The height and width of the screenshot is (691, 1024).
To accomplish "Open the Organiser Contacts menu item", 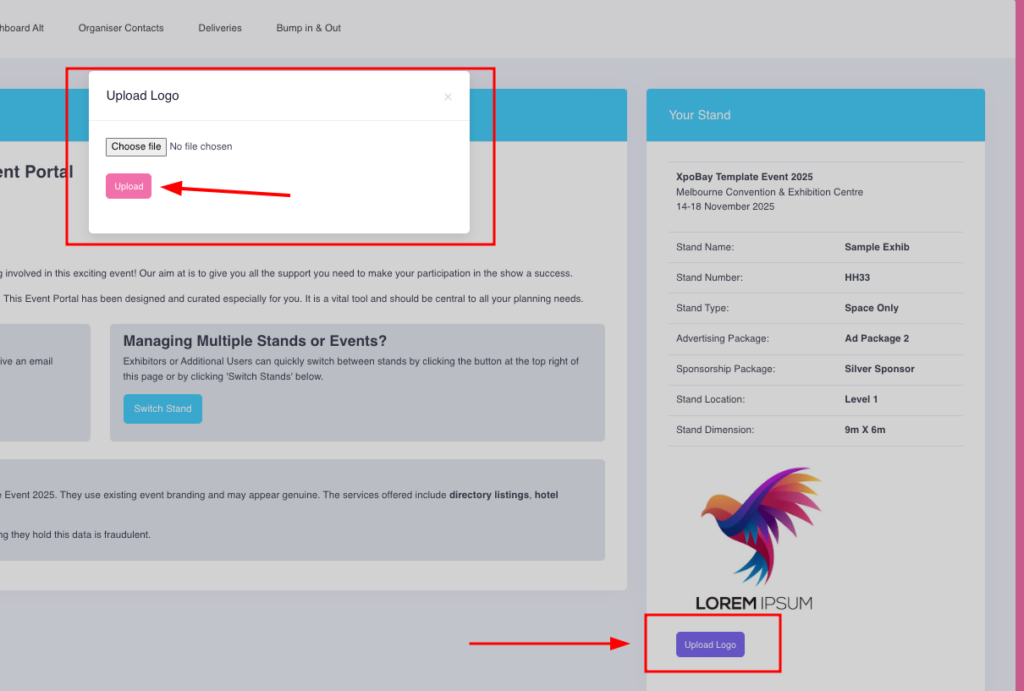I will coord(121,28).
